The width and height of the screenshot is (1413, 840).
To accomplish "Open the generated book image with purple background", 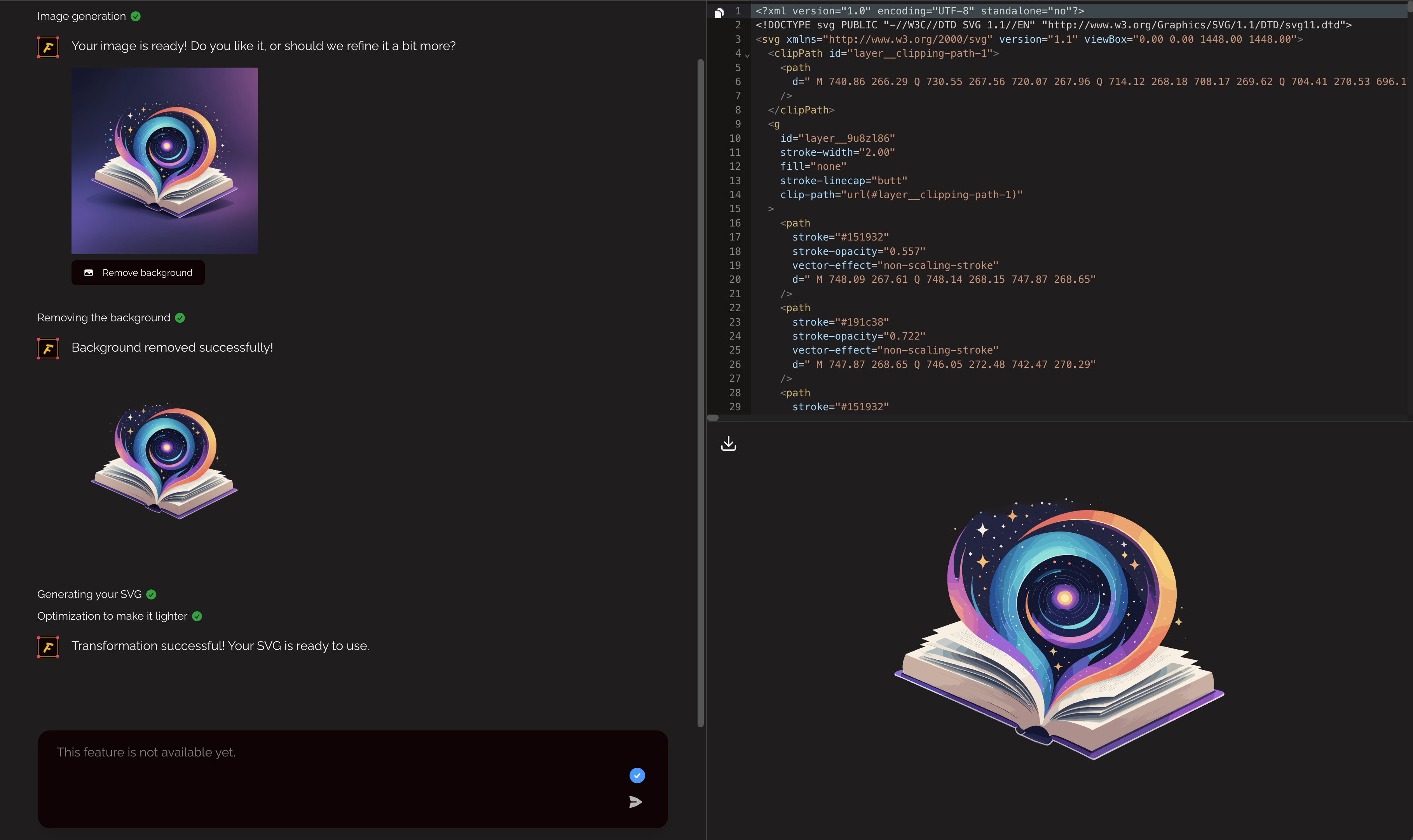I will tap(165, 161).
